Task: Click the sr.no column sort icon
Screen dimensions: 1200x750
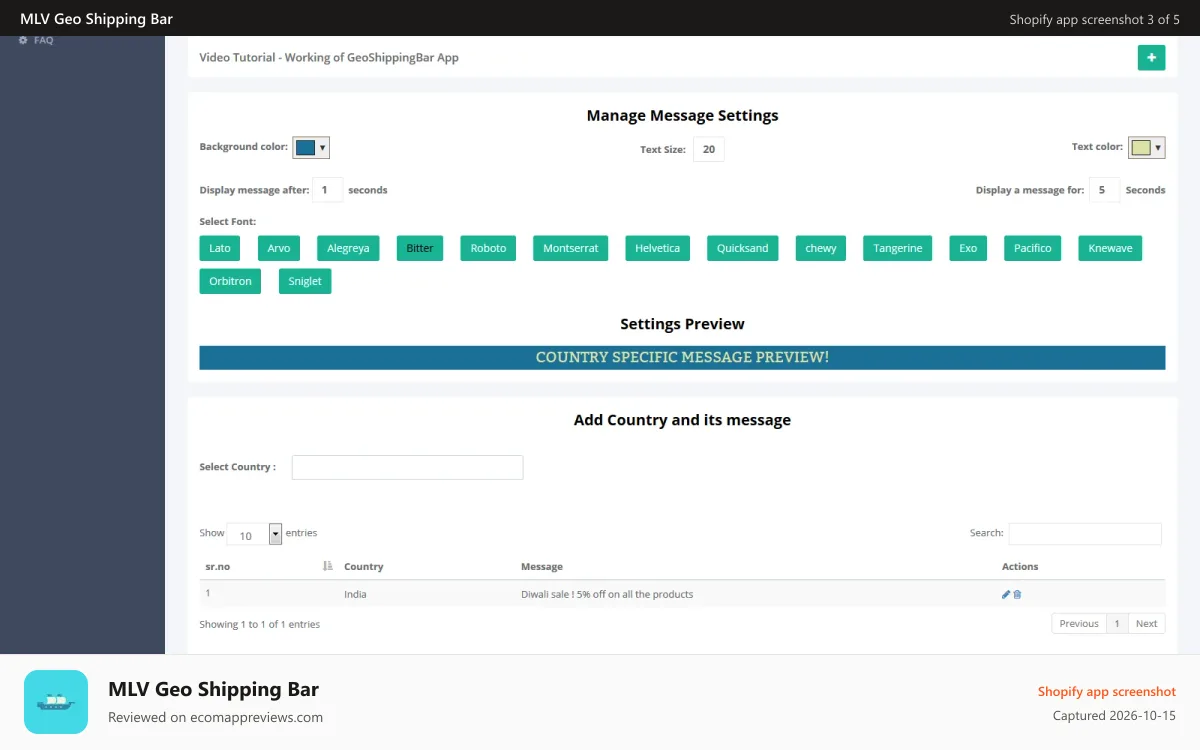Action: (328, 566)
